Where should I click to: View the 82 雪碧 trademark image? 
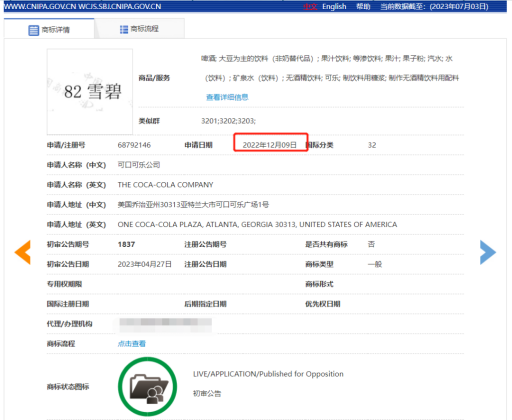(90, 92)
